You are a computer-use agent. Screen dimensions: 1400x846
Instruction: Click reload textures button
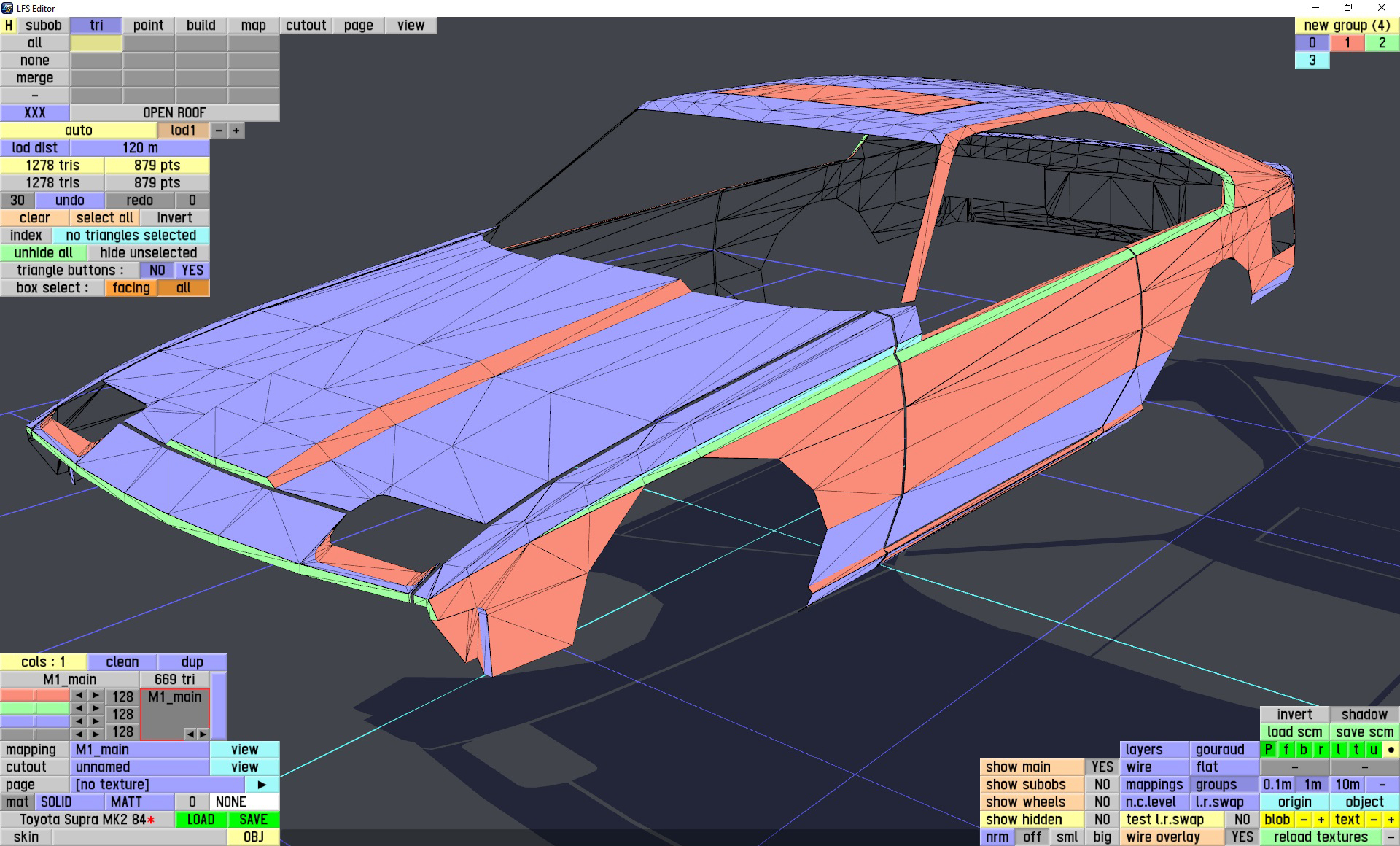pos(1321,837)
